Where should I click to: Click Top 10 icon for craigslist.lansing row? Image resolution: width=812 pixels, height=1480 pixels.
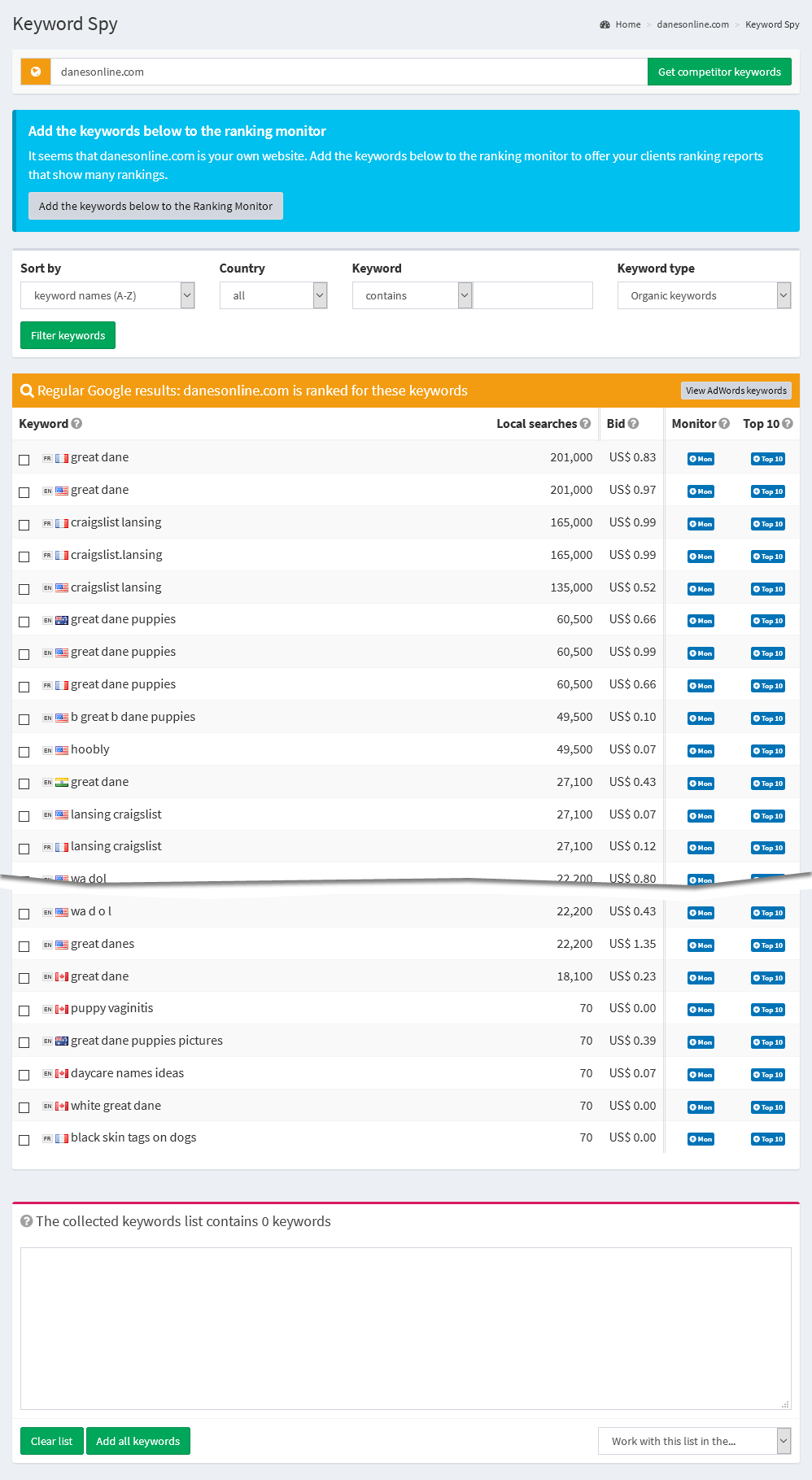[768, 557]
